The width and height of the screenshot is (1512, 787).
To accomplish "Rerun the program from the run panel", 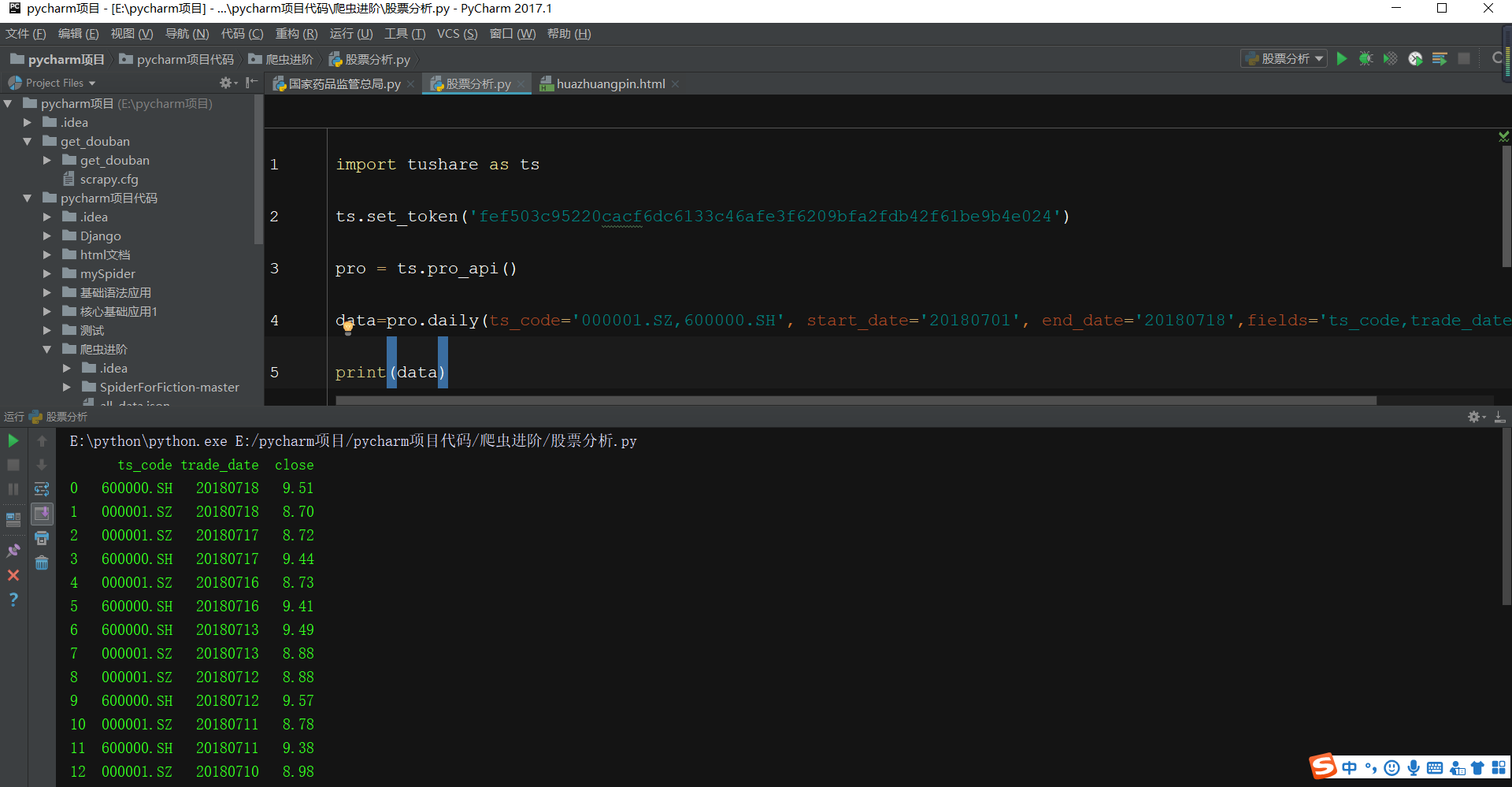I will [13, 441].
